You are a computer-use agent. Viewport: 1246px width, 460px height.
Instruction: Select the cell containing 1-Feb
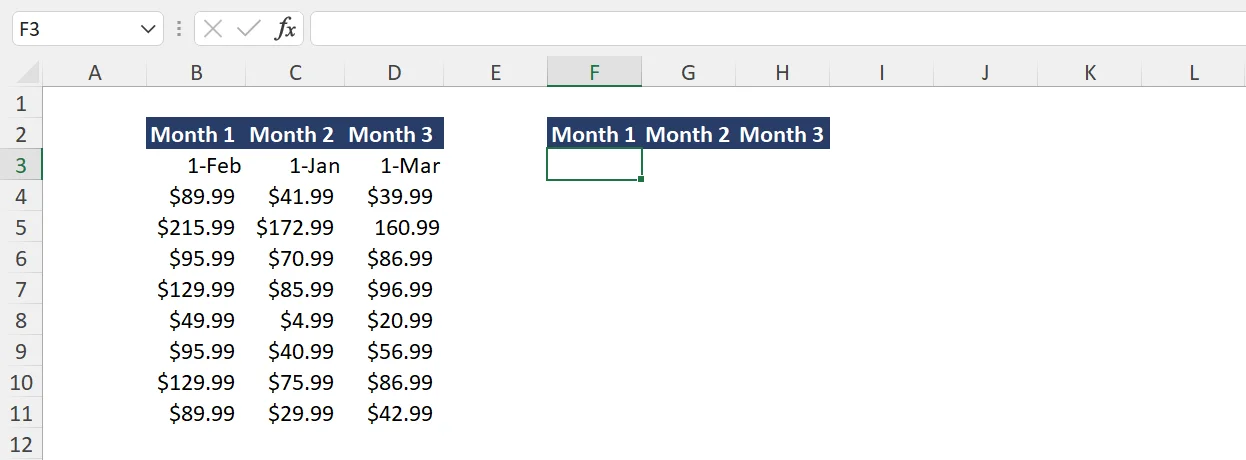click(196, 166)
